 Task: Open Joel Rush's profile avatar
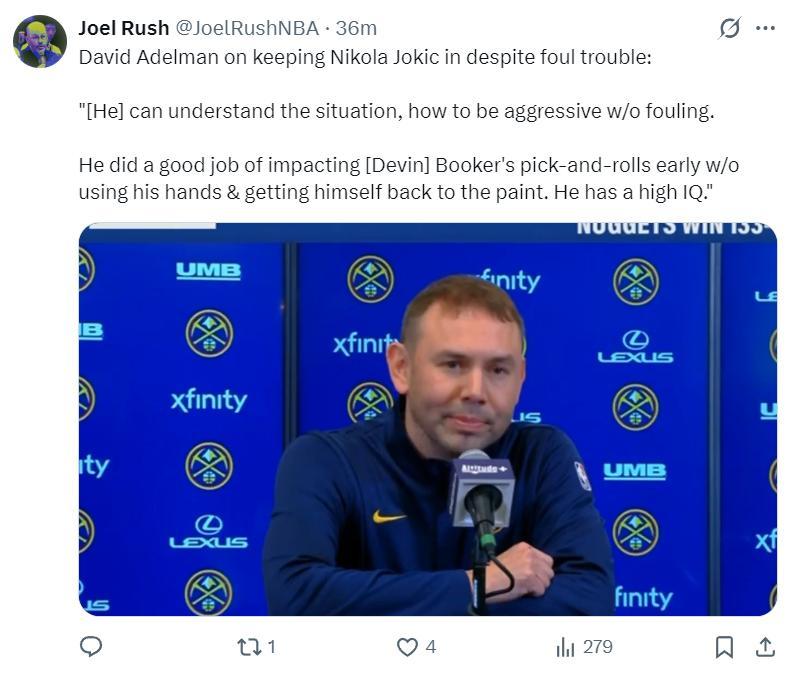click(40, 41)
